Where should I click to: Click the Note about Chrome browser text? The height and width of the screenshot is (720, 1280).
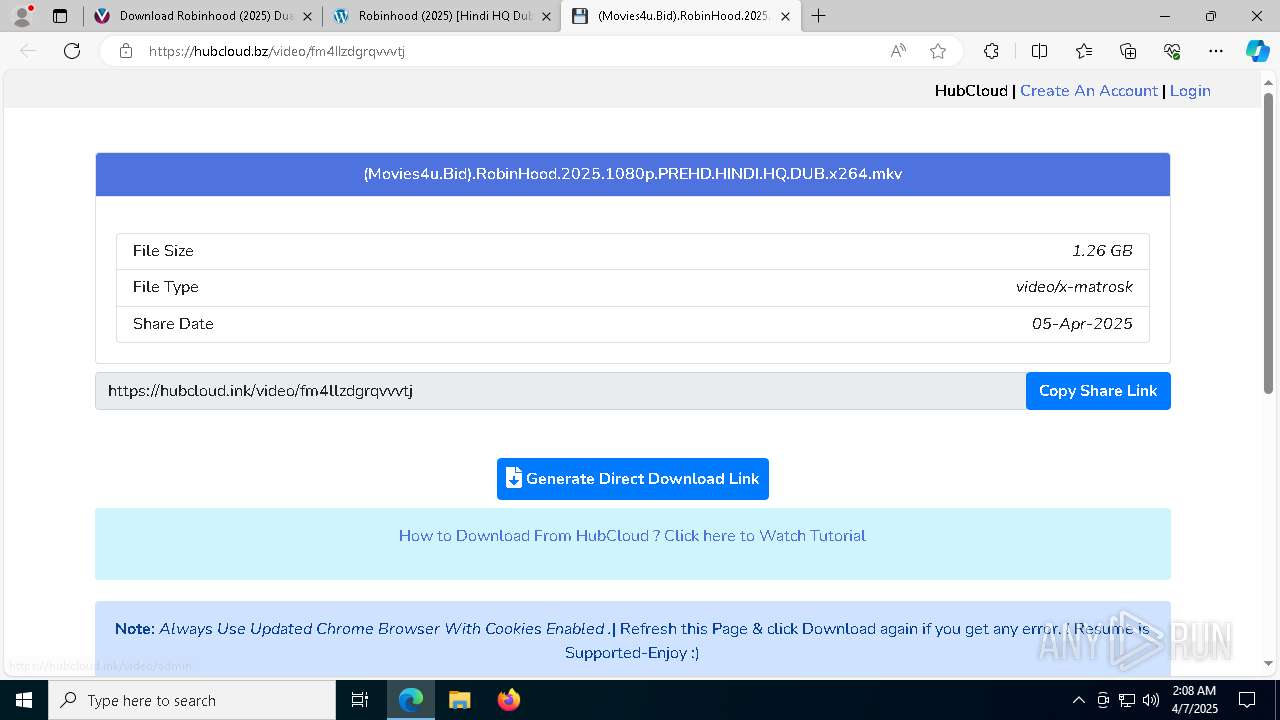632,641
